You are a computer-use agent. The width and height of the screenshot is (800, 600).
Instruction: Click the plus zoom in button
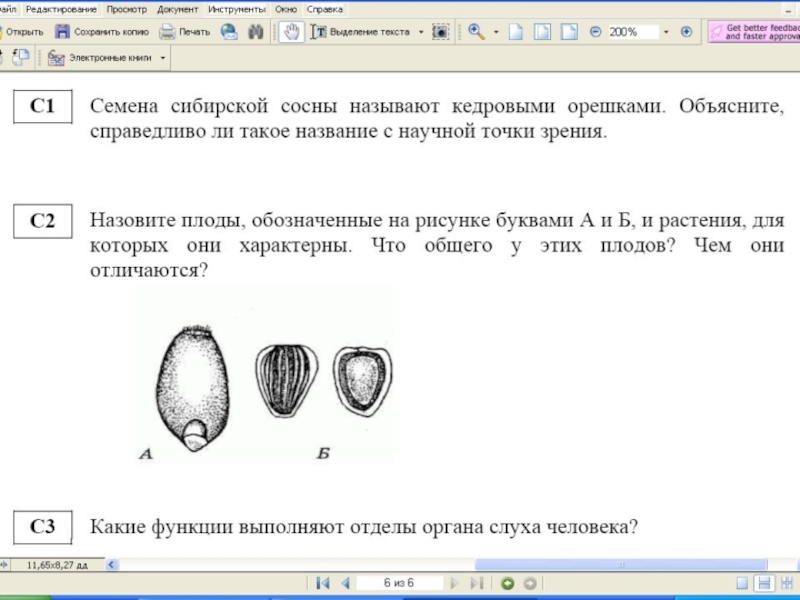[x=686, y=32]
